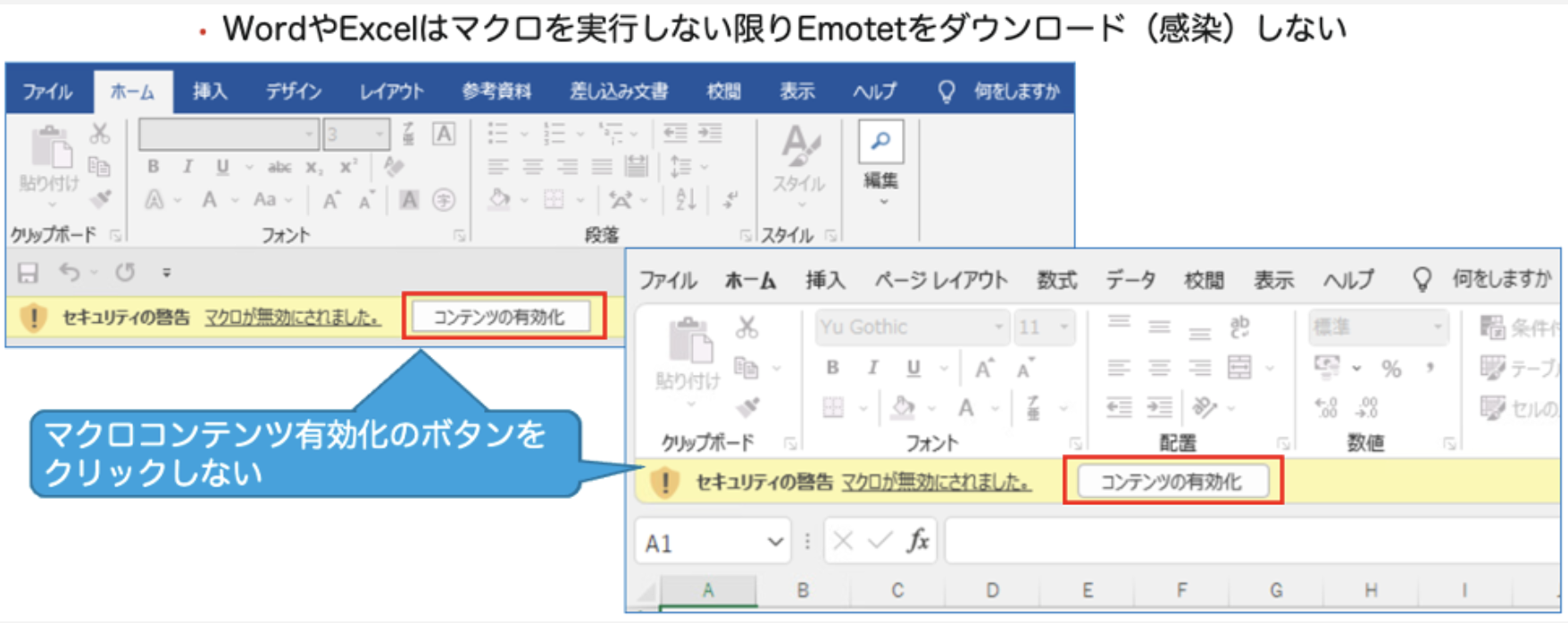Image resolution: width=1568 pixels, height=623 pixels.
Task: Click merge cells icon in Excel alignment group
Action: coord(1239,367)
